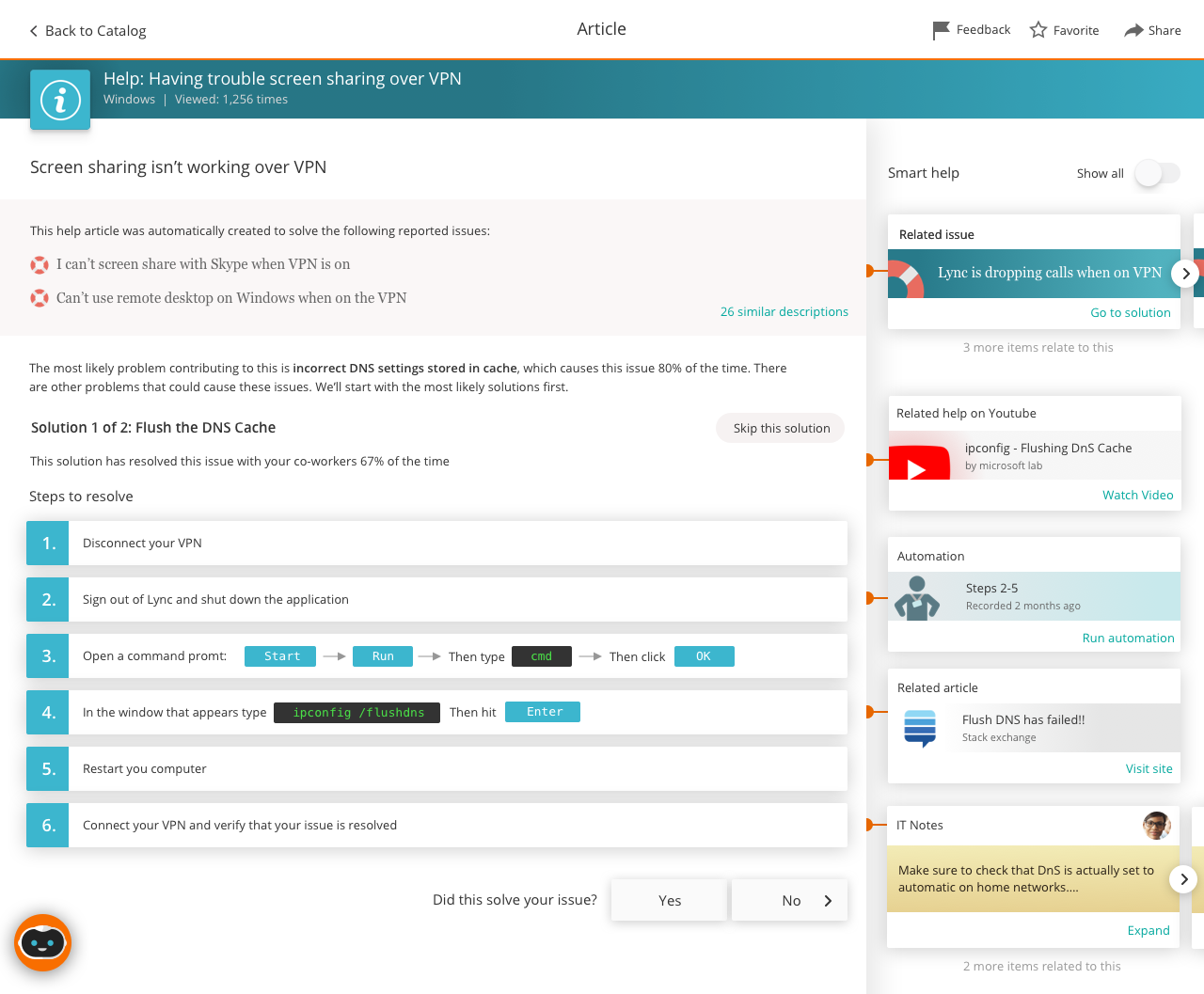Click the Run key in step 3

383,656
